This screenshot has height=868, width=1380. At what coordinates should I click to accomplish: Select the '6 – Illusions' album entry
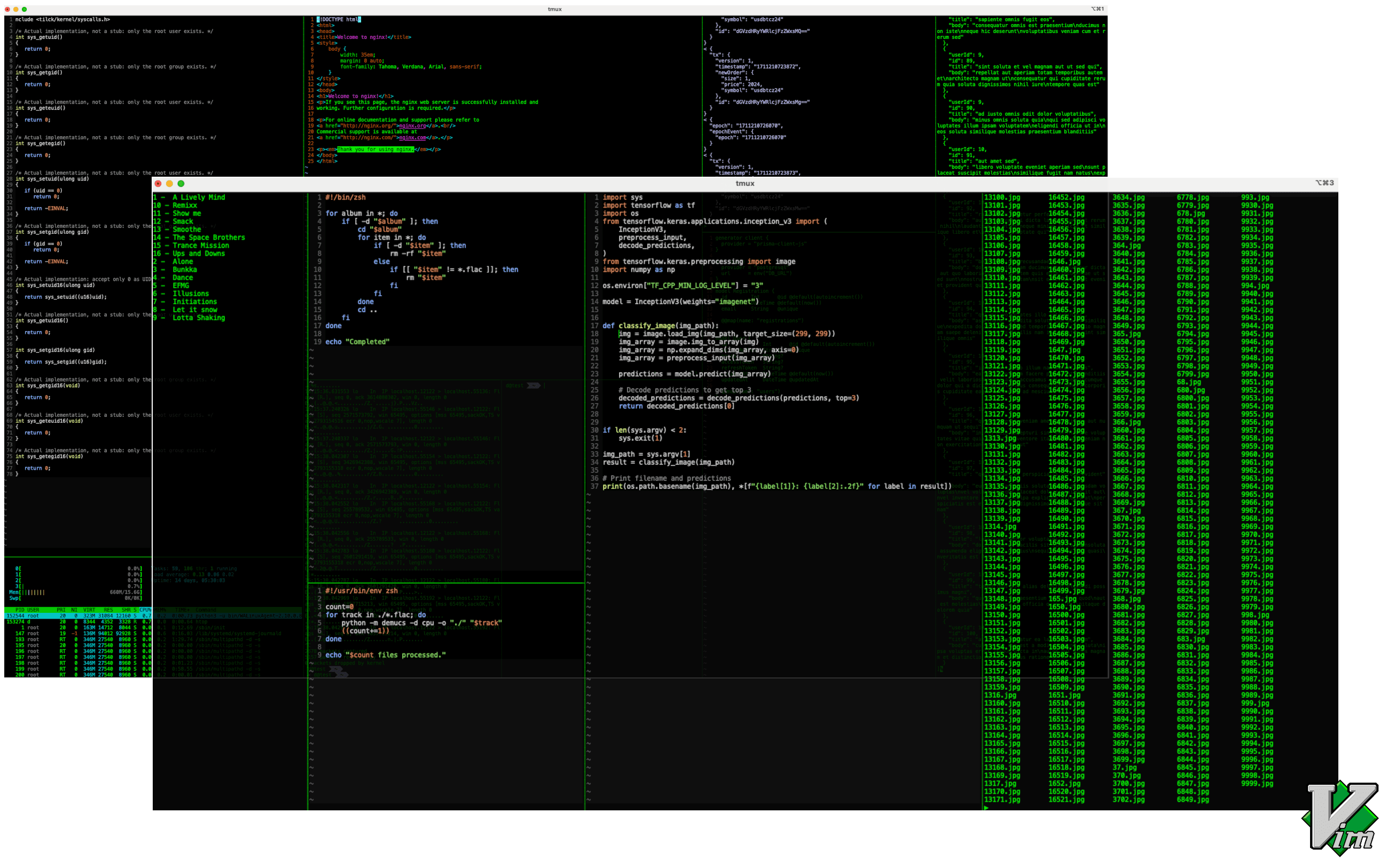tap(181, 294)
